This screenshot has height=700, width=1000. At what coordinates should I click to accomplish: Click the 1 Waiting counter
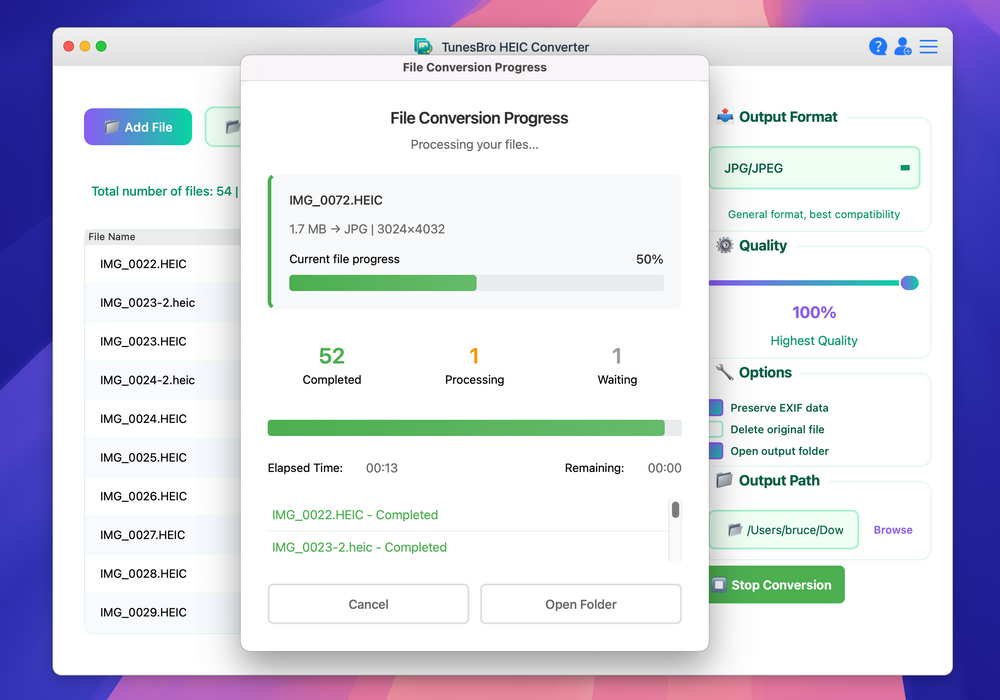pyautogui.click(x=617, y=365)
